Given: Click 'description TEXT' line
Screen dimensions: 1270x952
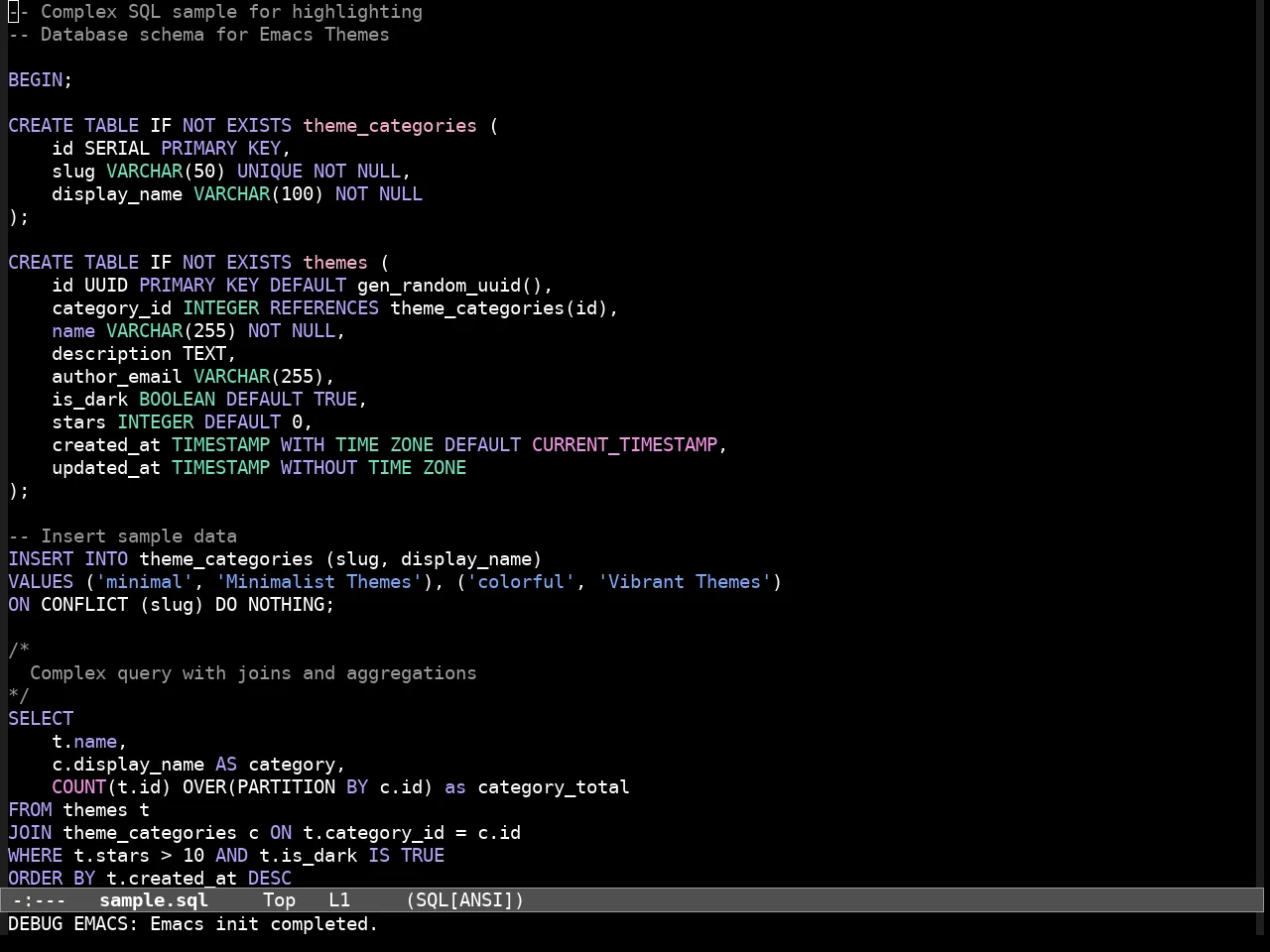Looking at the screenshot, I should tap(144, 354).
